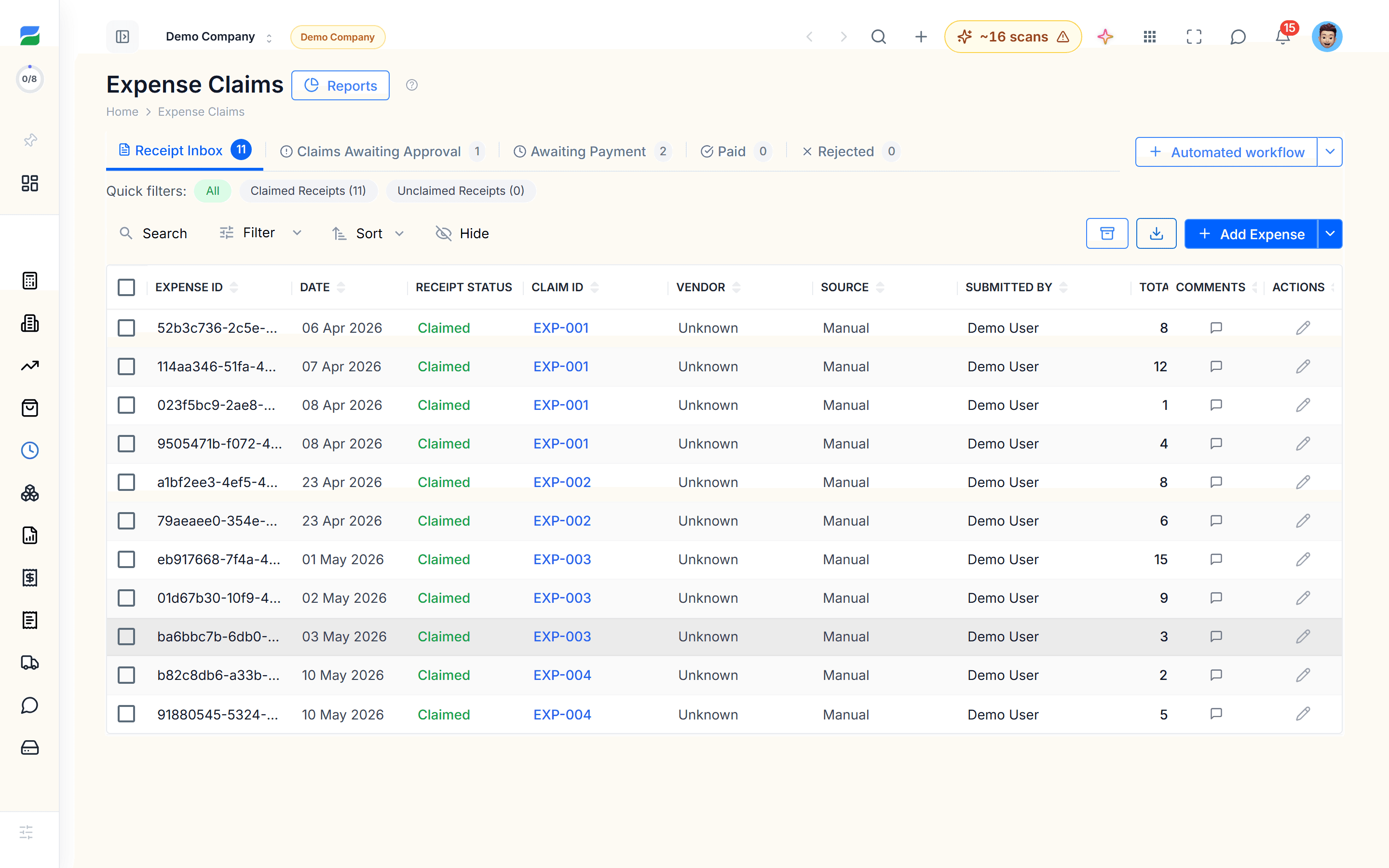Filter by Unclaimed Receipts (0)
Screen dimensions: 1389x868
tap(461, 190)
